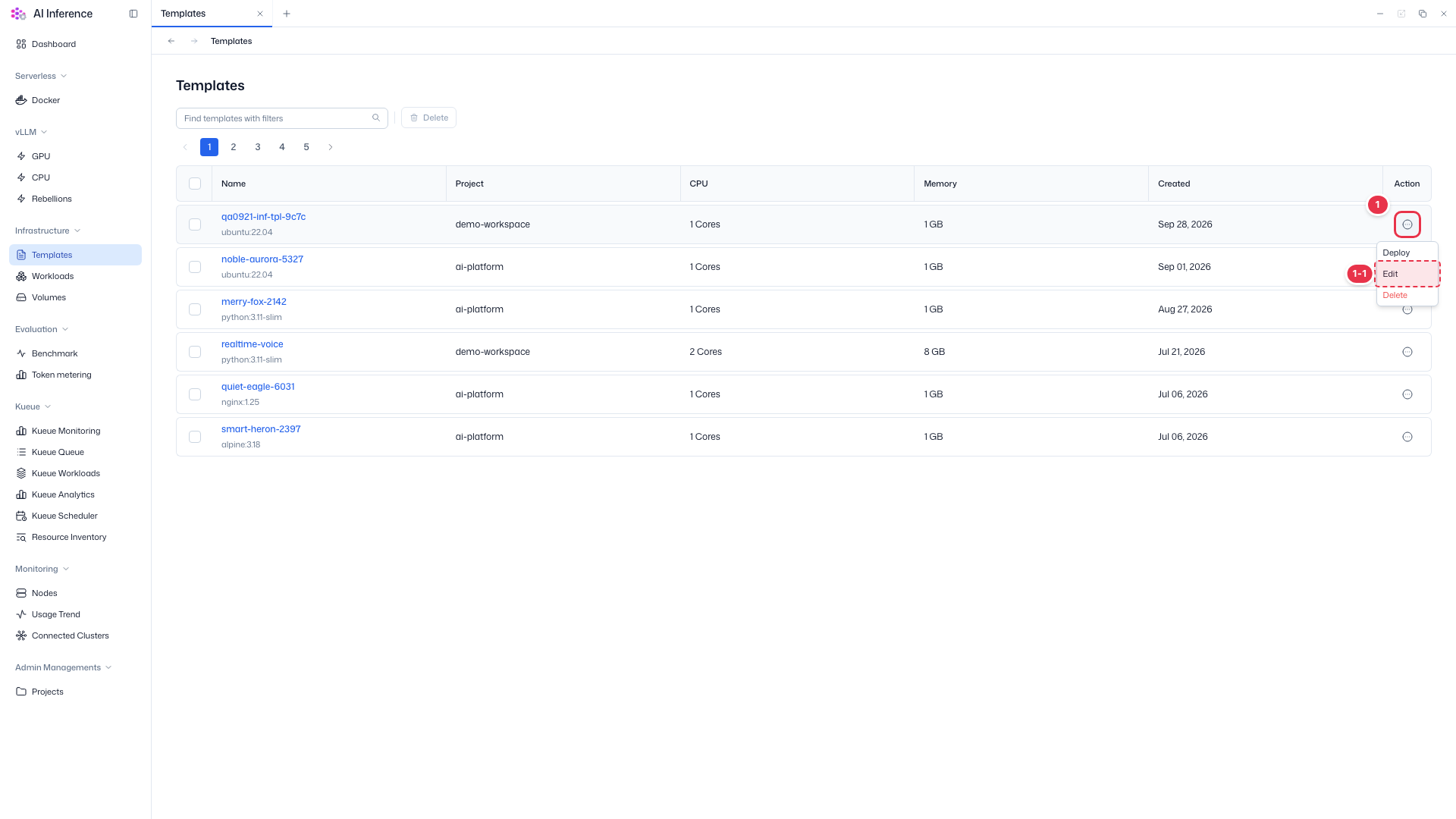Focus the Find templates search field
The image size is (1456, 819).
pos(282,118)
